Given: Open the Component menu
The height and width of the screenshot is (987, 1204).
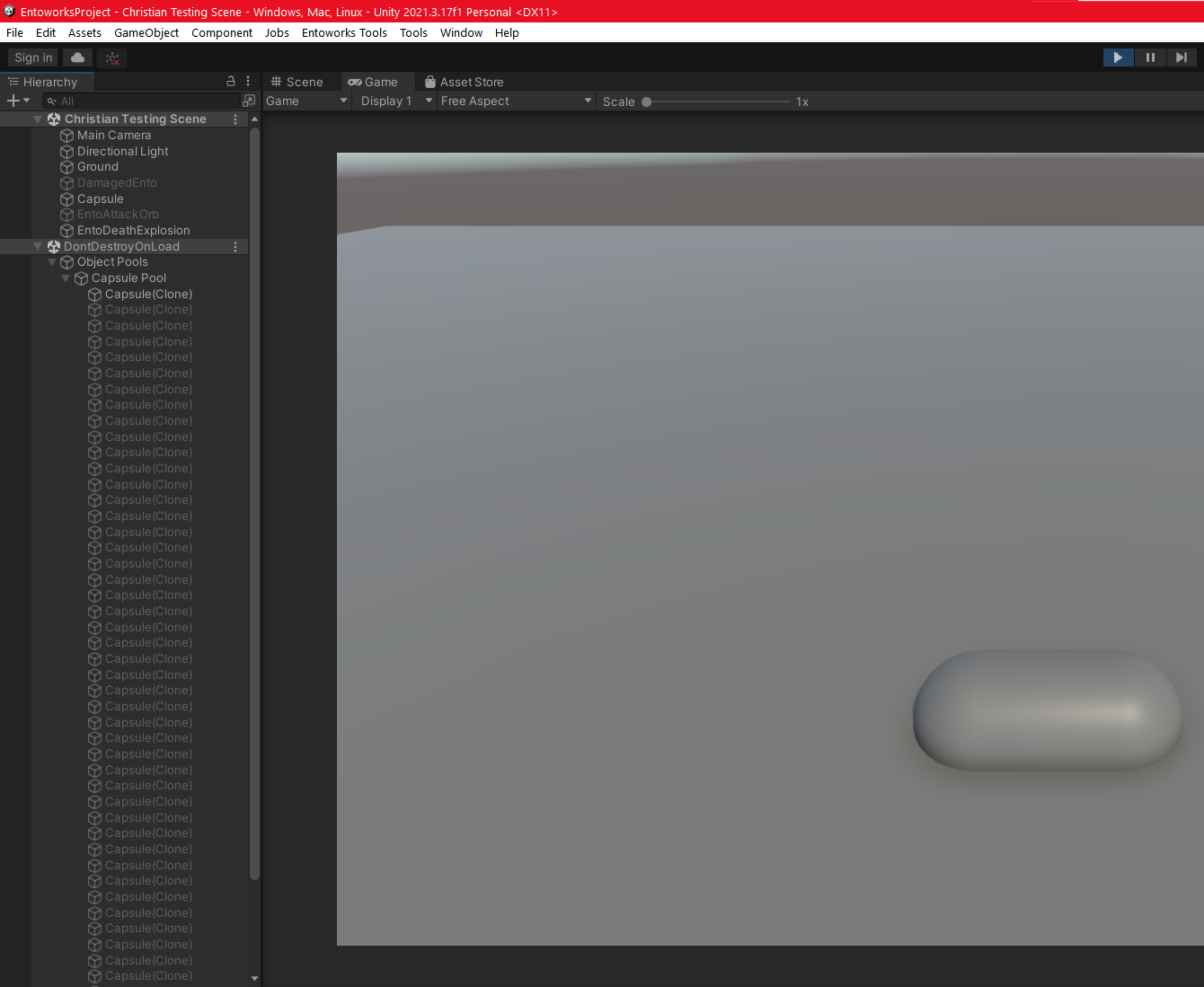Looking at the screenshot, I should tap(222, 32).
